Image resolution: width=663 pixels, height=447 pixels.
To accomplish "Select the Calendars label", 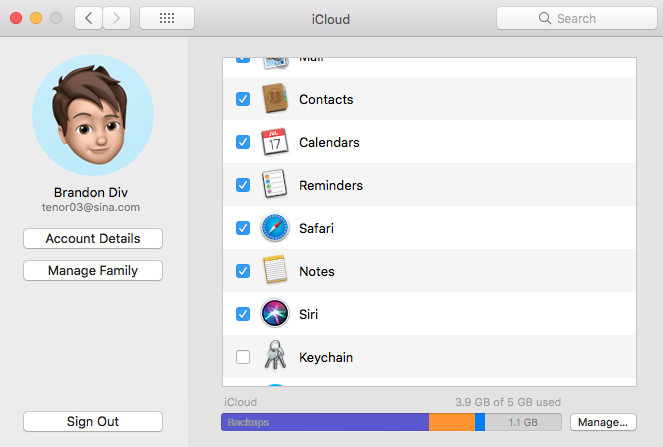I will 329,143.
